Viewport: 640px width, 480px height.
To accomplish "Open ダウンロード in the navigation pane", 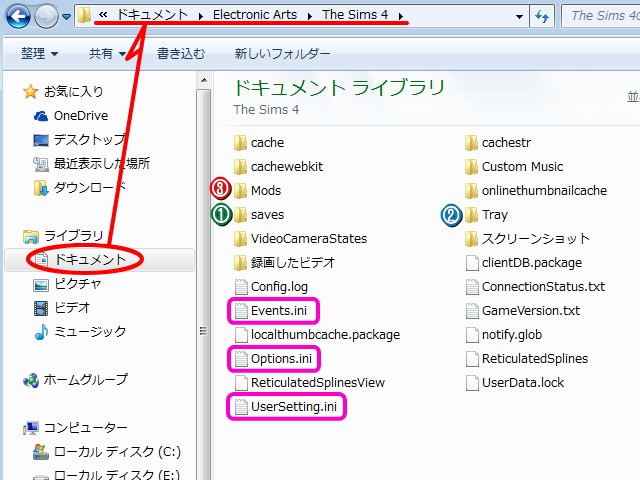I will (x=80, y=188).
